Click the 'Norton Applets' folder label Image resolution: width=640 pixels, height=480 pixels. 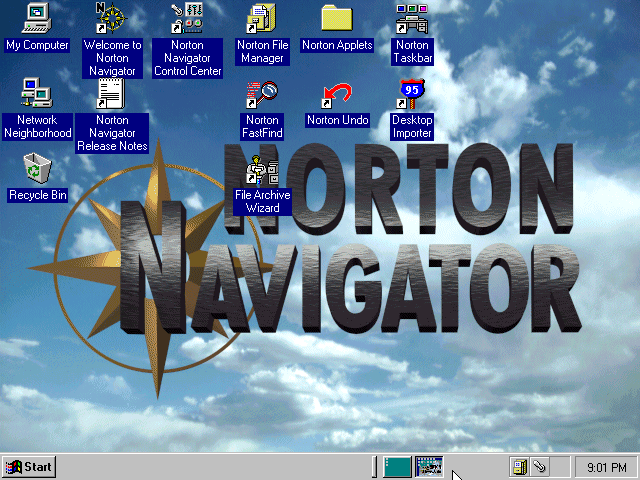[x=337, y=45]
